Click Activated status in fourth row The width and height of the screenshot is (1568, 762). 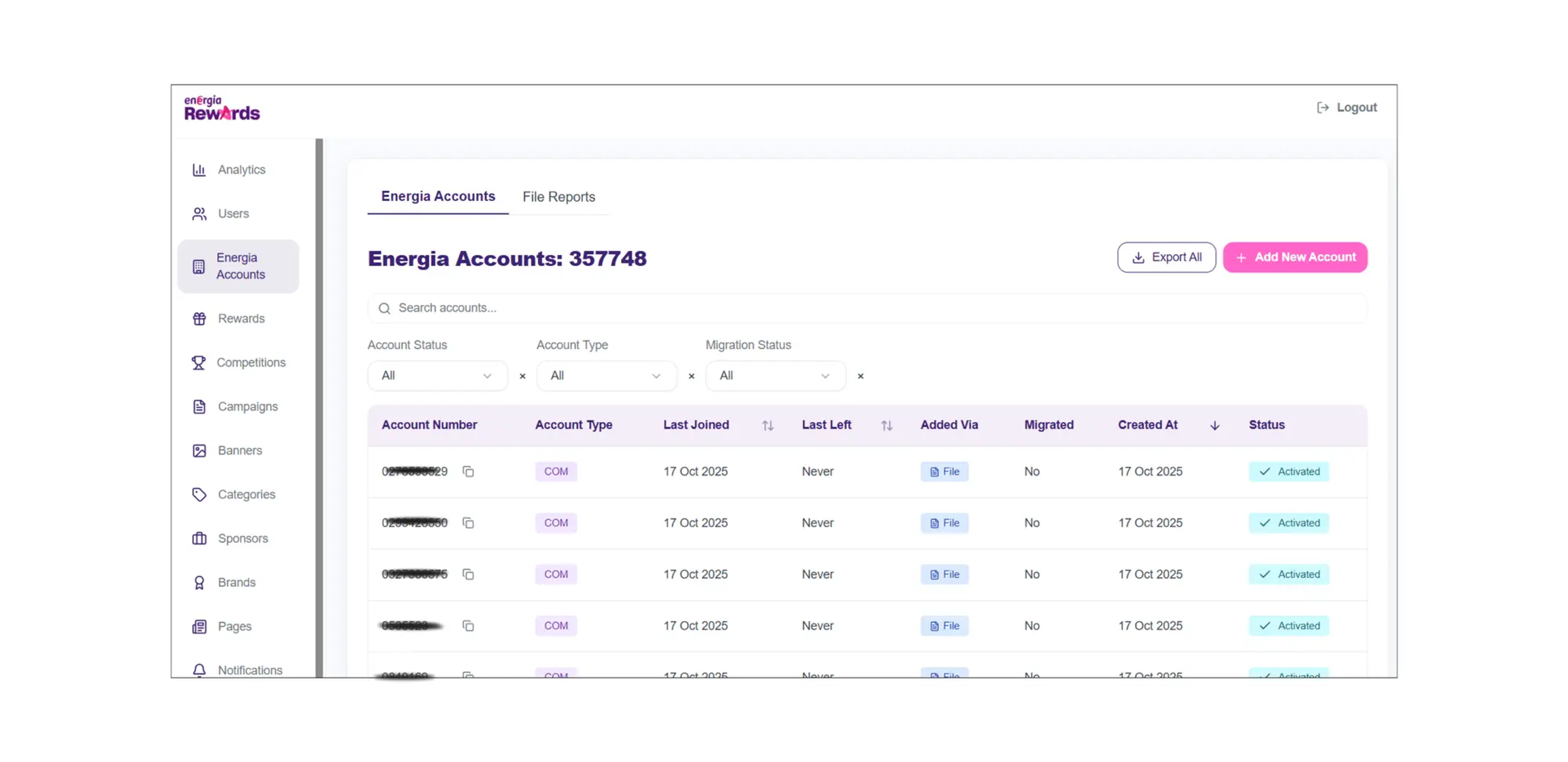(1289, 626)
